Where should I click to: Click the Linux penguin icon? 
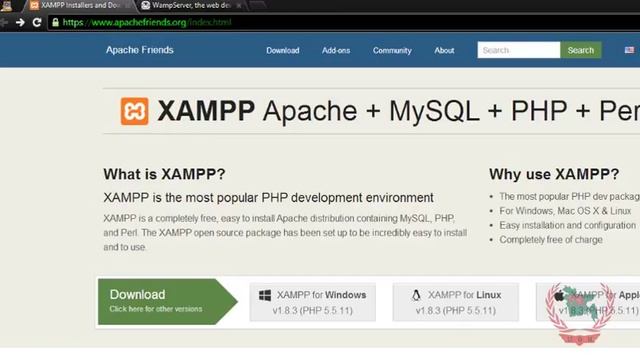coord(416,295)
